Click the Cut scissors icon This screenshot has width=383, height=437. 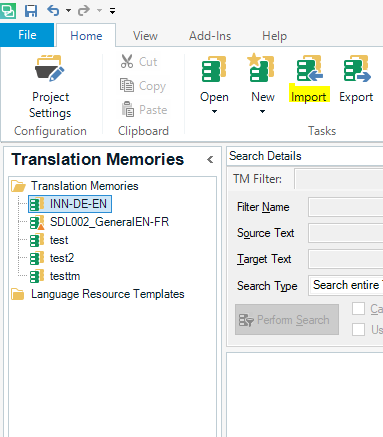(127, 61)
